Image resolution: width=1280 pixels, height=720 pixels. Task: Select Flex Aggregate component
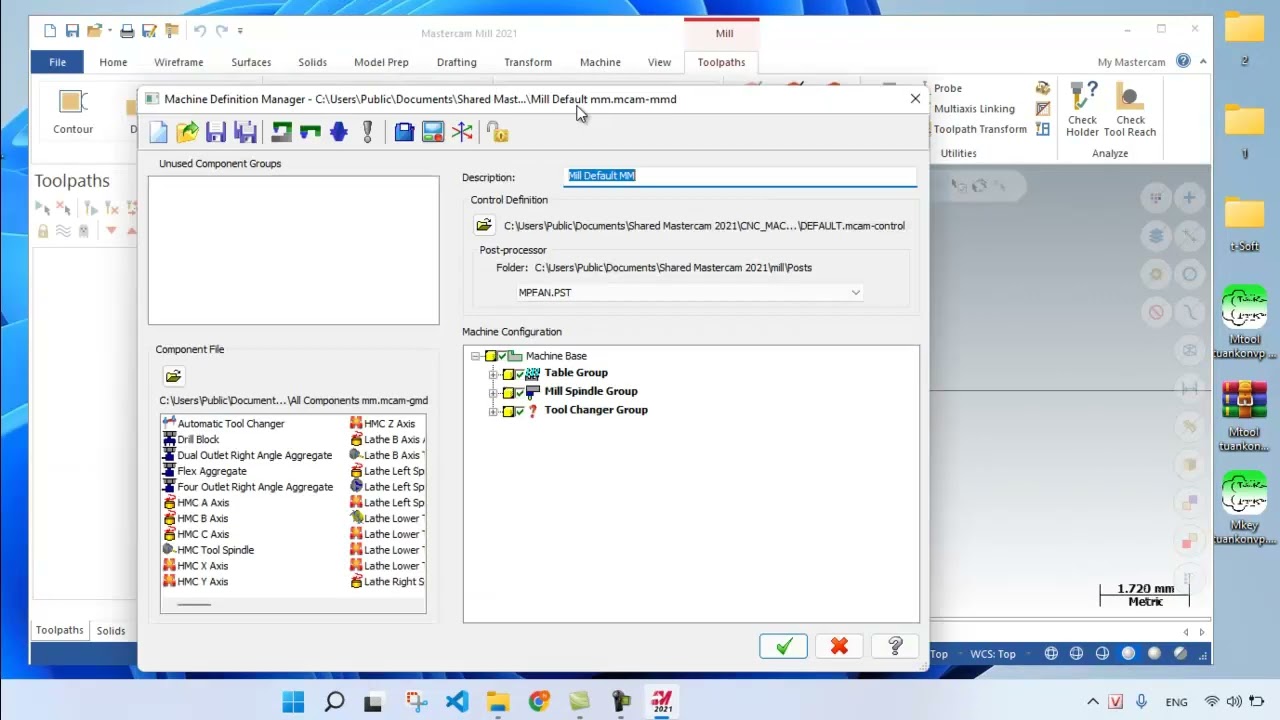click(x=204, y=471)
